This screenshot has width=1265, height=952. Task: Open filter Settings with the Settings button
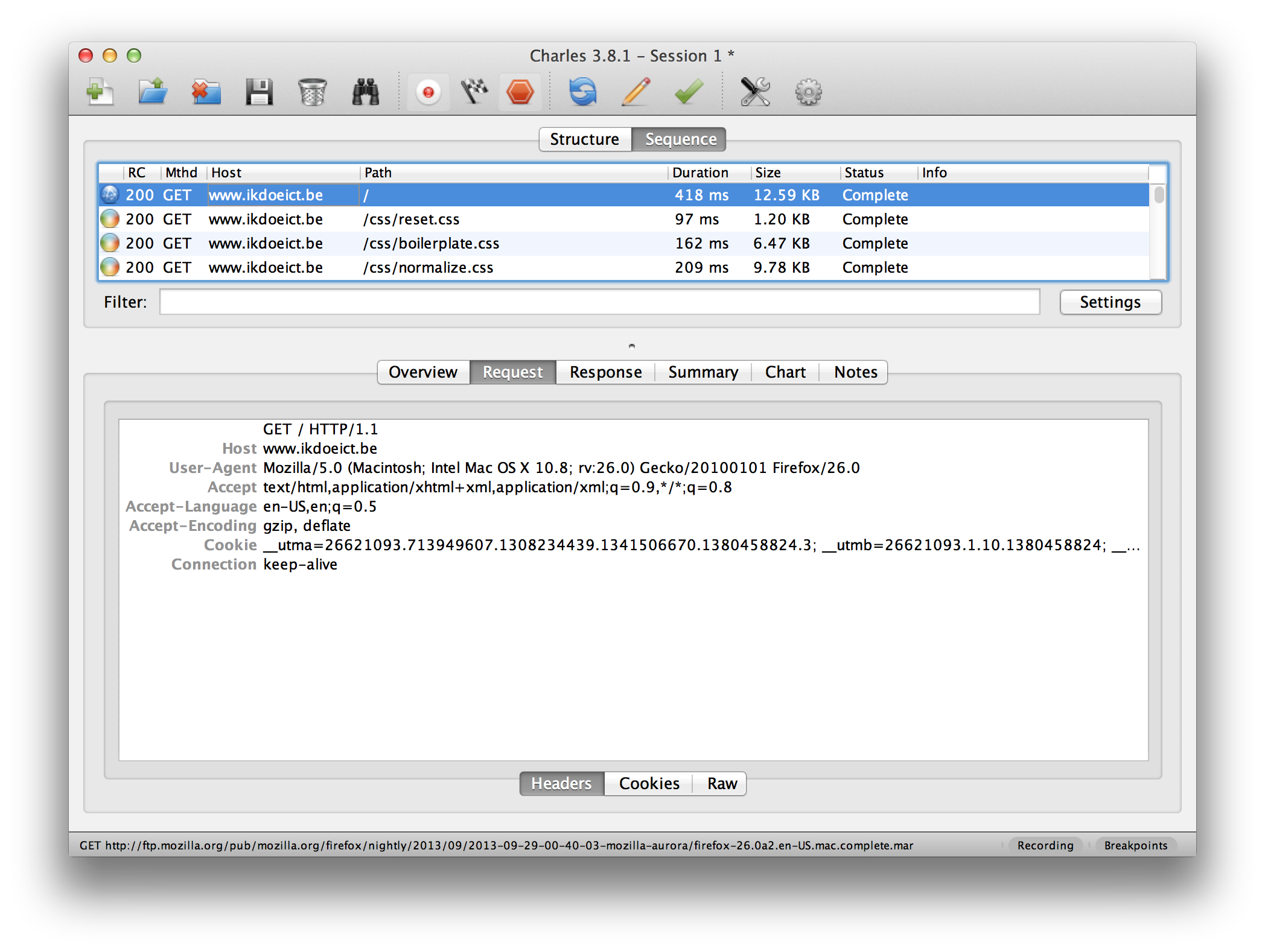(x=1110, y=302)
